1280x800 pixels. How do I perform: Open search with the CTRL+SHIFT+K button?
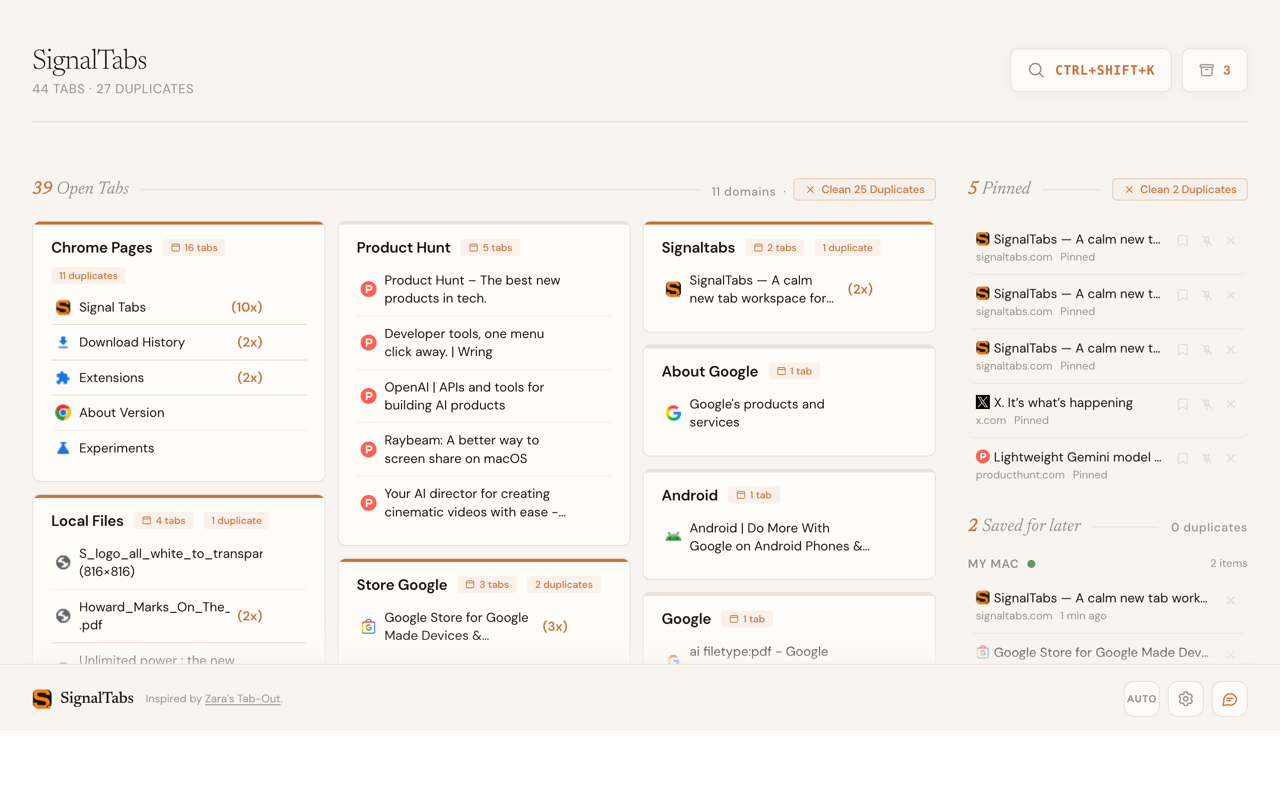(1091, 70)
